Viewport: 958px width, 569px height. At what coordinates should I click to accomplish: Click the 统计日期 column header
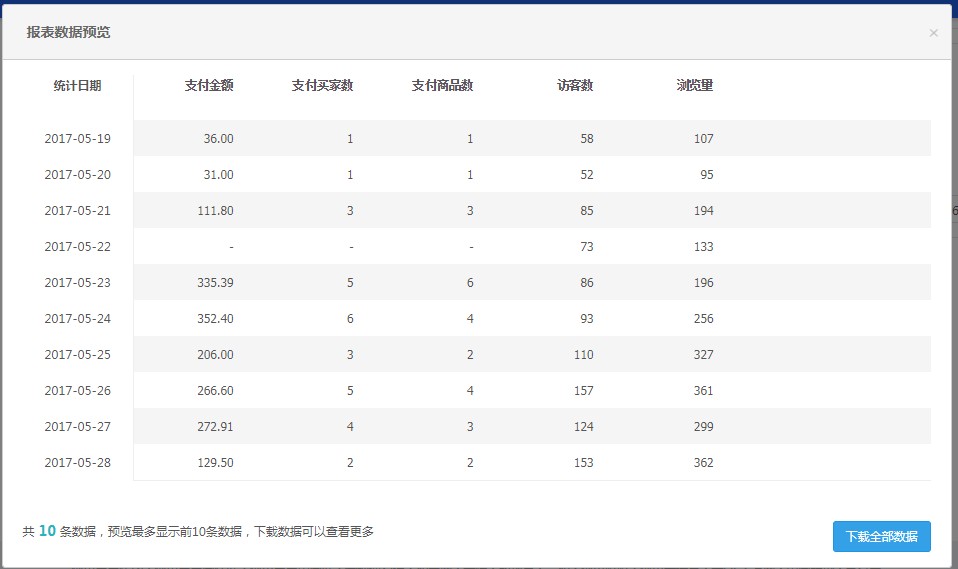78,86
